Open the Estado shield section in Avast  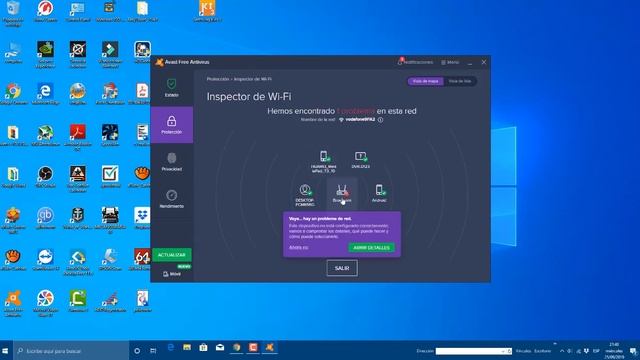tap(171, 88)
